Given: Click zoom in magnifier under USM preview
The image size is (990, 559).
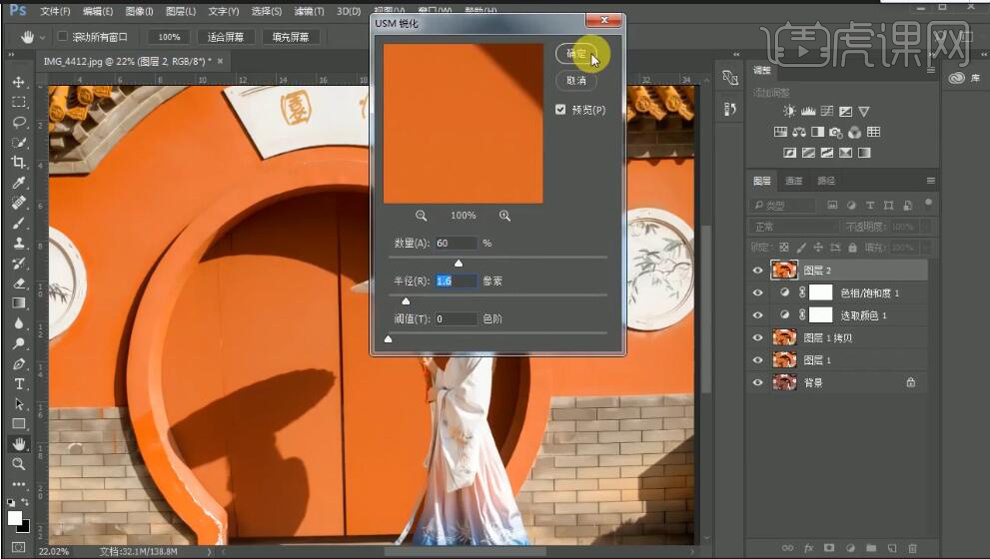Looking at the screenshot, I should [x=504, y=215].
